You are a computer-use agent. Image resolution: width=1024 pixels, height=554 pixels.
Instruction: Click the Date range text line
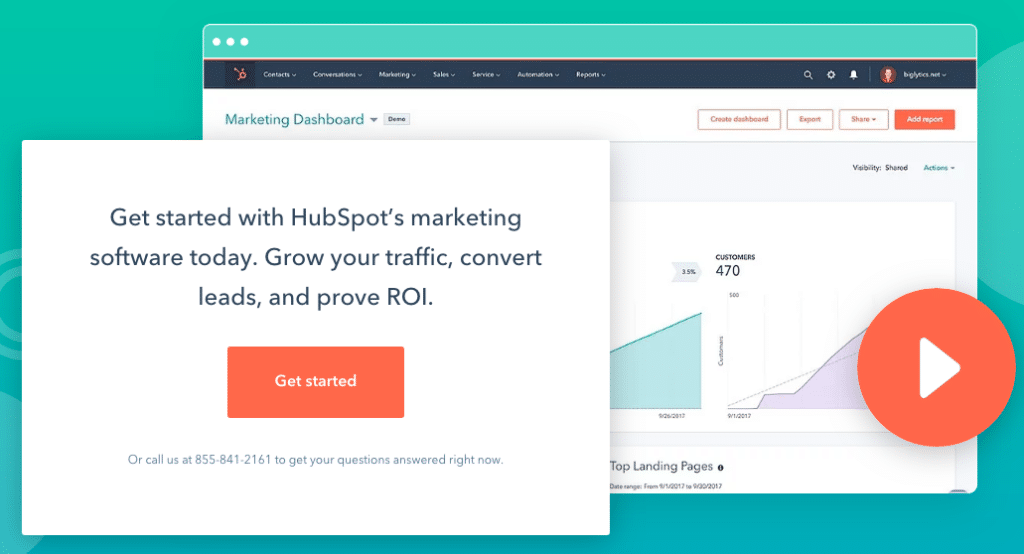(665, 487)
